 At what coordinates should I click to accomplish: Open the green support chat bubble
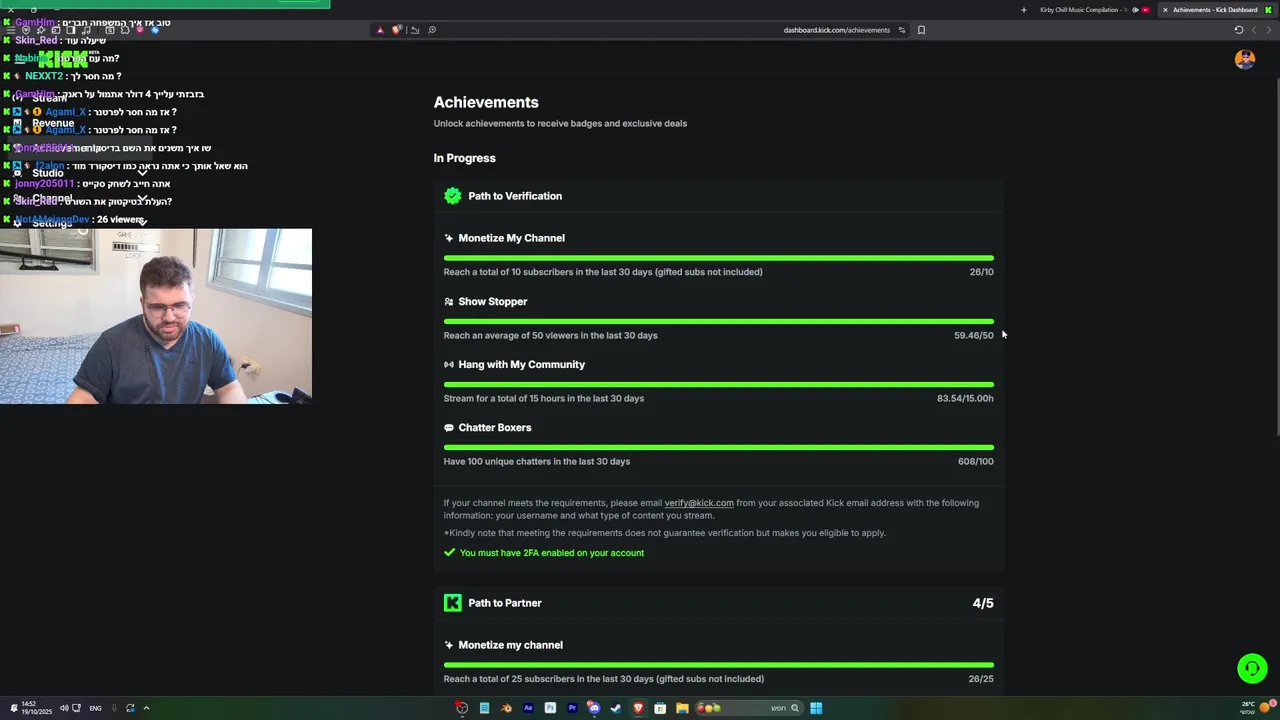click(1252, 668)
